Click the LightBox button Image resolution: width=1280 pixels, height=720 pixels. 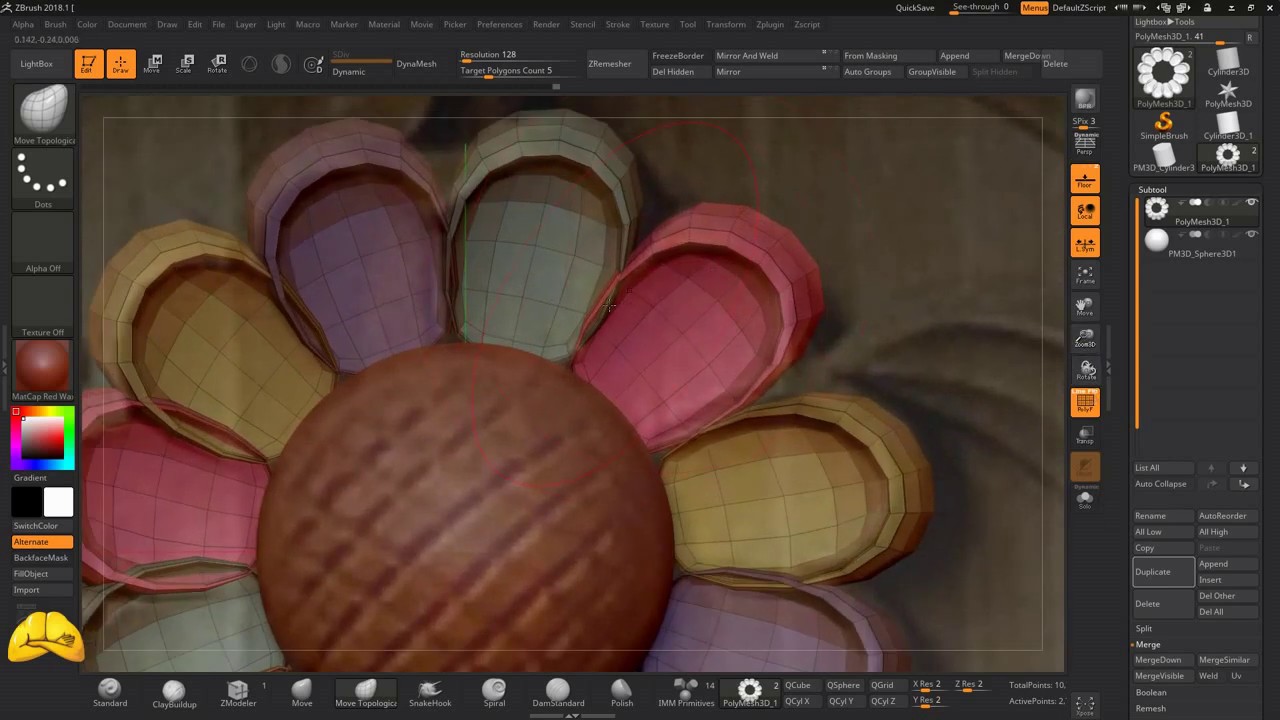pos(37,64)
